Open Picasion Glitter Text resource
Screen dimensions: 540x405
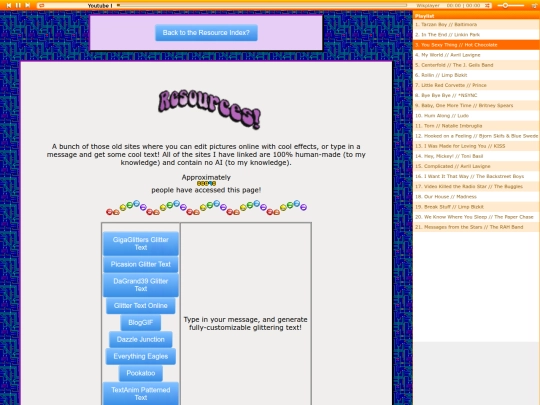coord(141,264)
